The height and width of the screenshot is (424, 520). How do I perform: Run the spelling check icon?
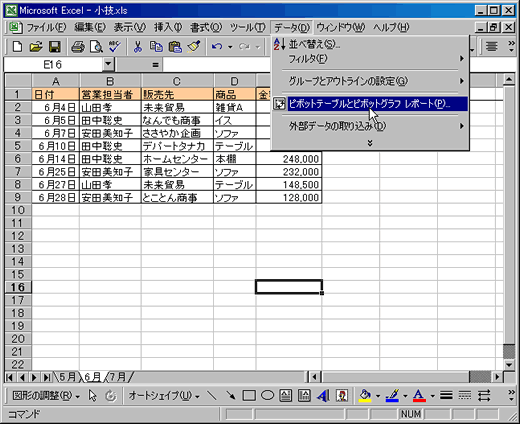click(115, 47)
